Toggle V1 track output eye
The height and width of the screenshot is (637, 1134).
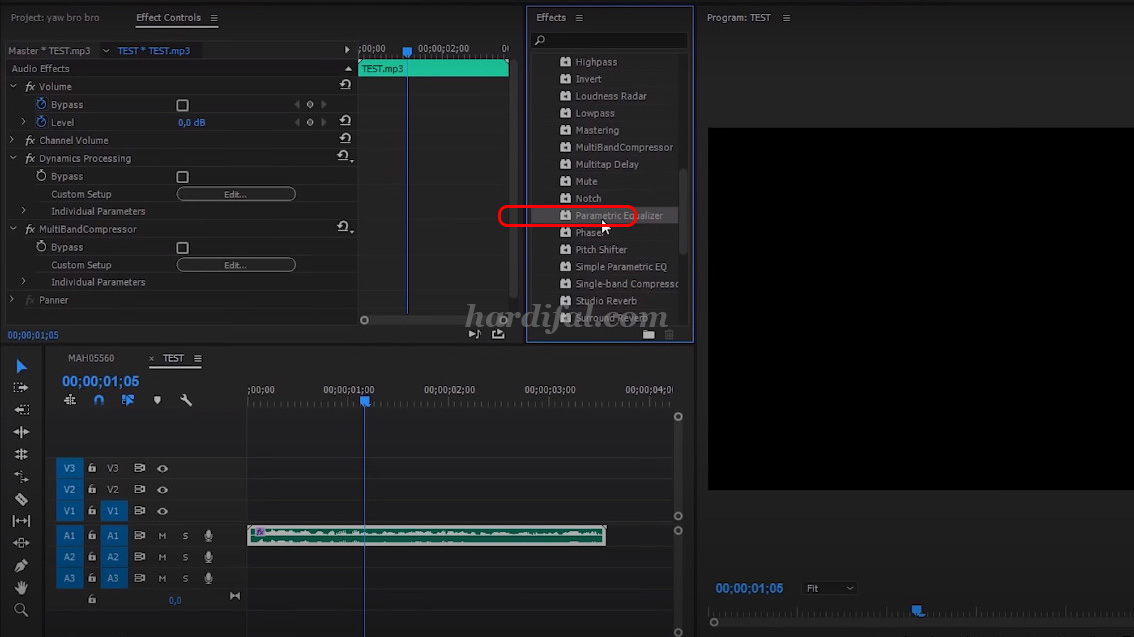pyautogui.click(x=163, y=511)
